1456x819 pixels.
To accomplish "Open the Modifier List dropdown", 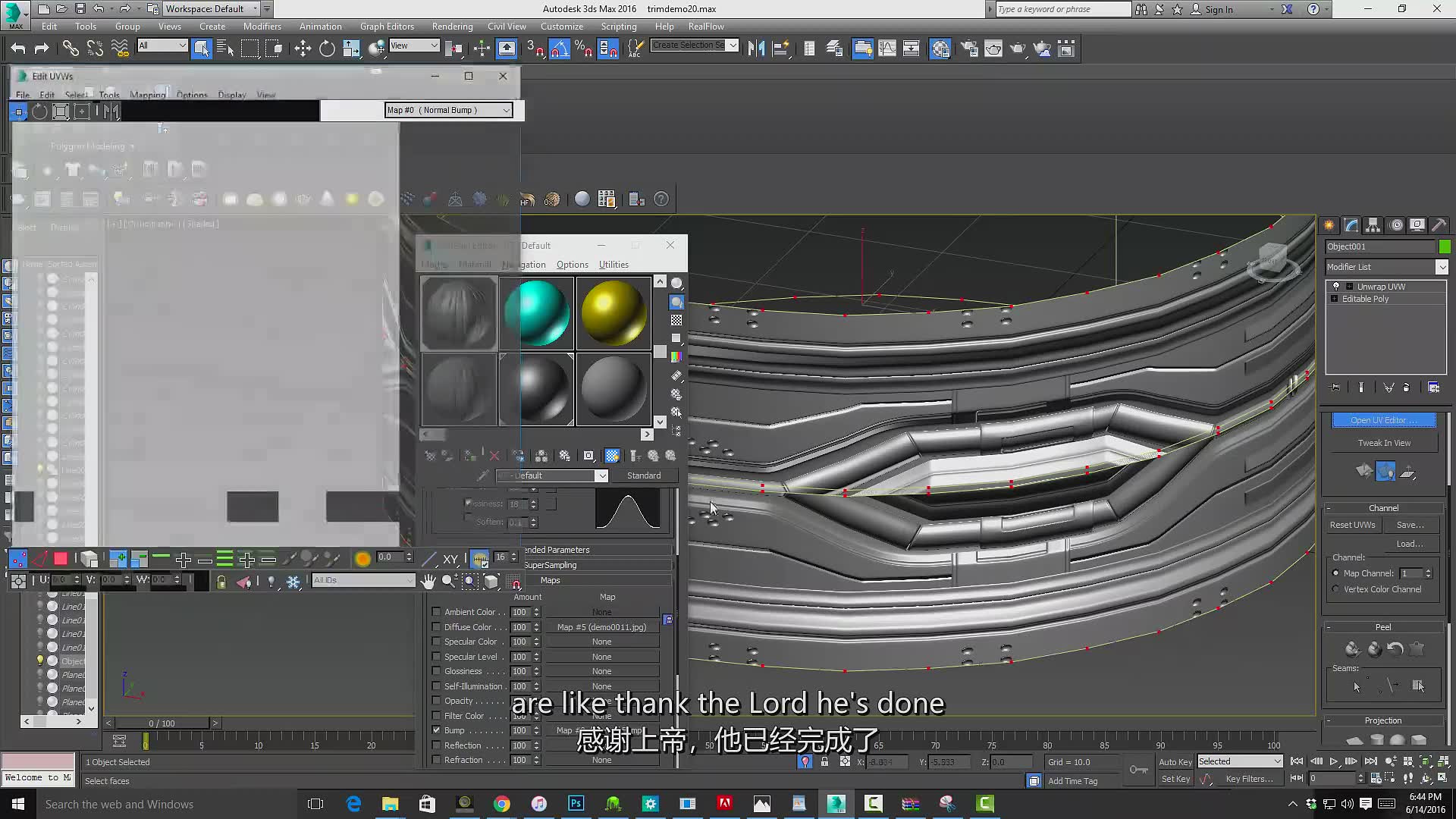I will coord(1387,267).
